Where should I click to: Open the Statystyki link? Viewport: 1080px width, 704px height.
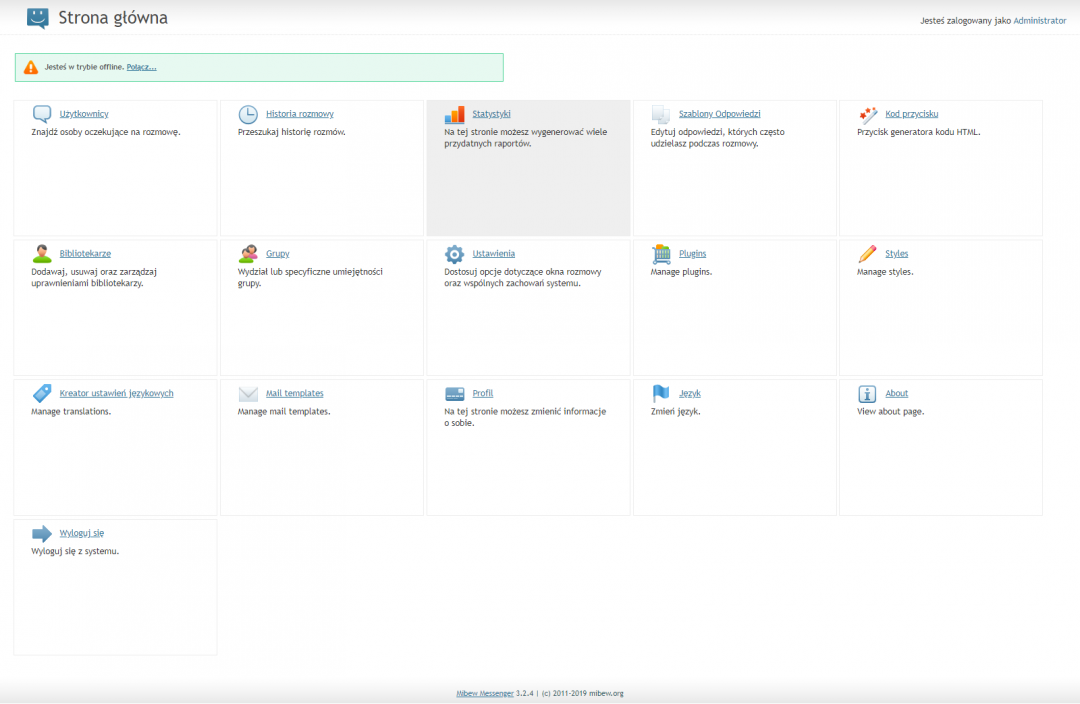pyautogui.click(x=491, y=114)
